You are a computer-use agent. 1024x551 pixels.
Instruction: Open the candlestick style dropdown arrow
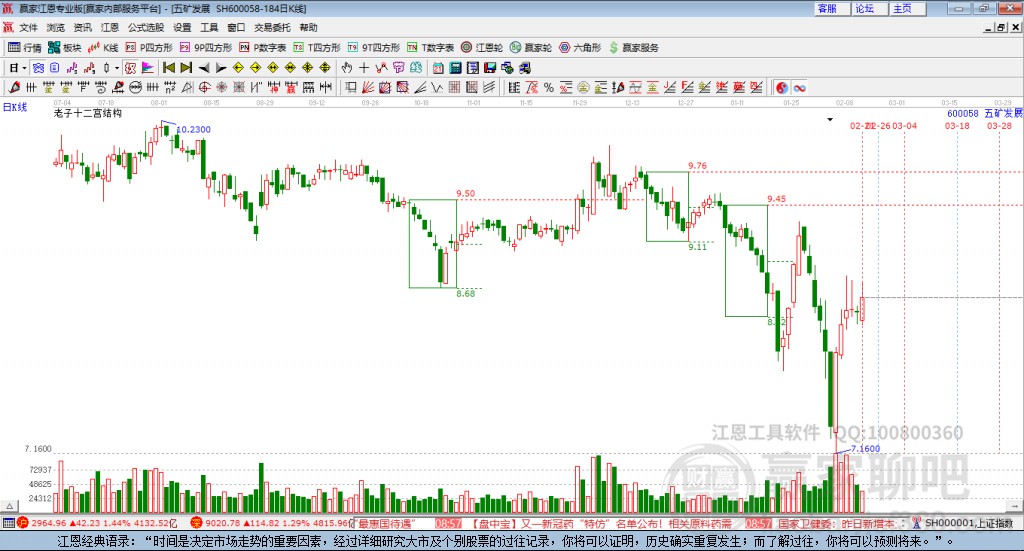(x=117, y=68)
